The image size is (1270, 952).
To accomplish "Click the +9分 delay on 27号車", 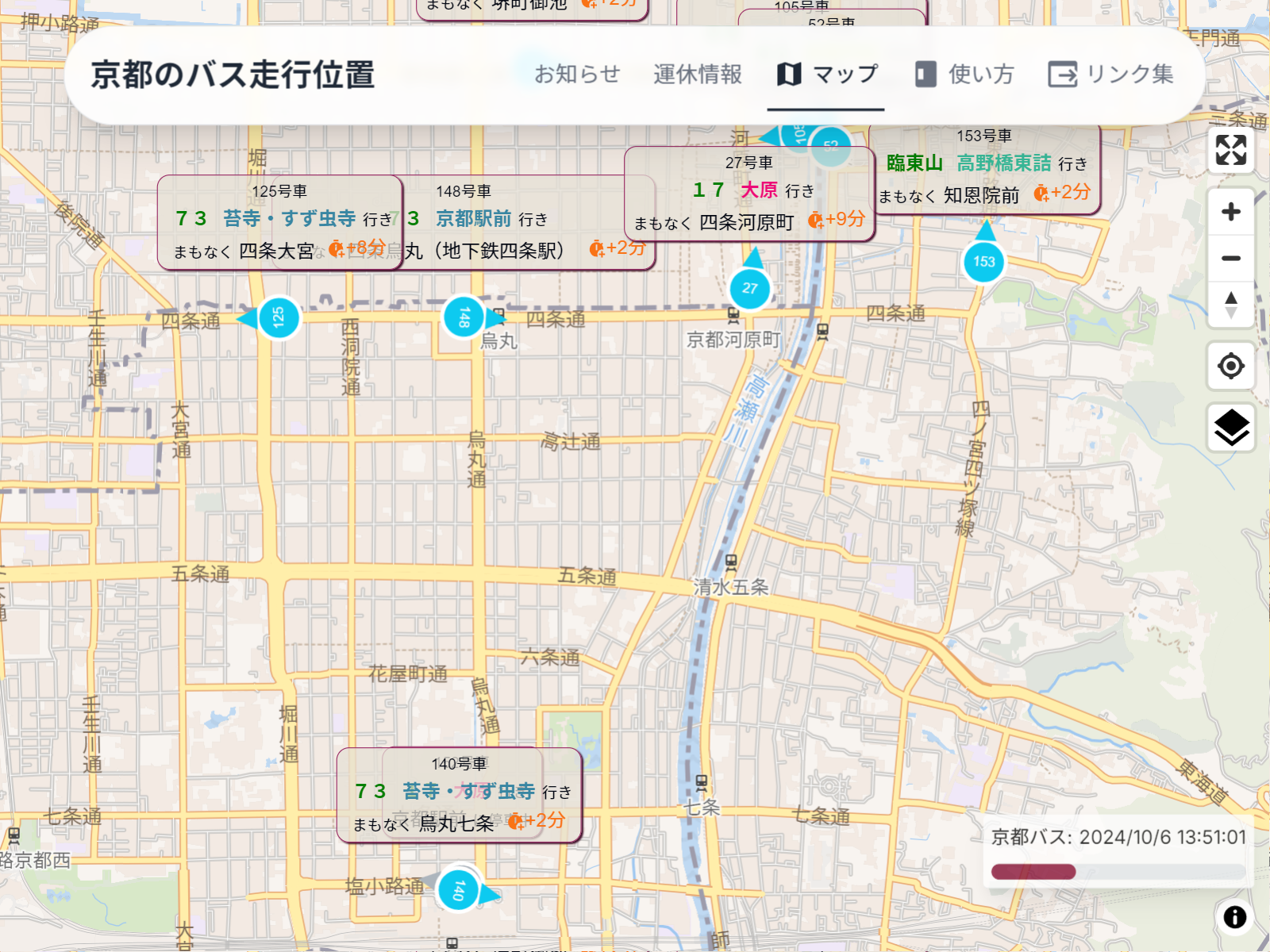I will (x=837, y=220).
